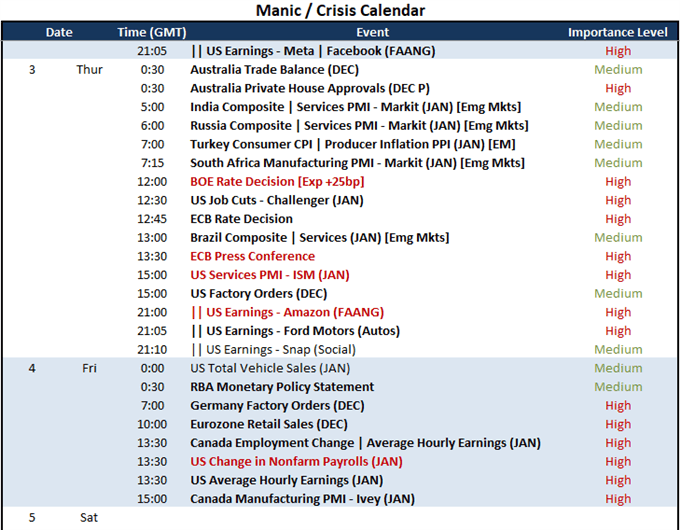
Task: Click the 13:00 time for Brazil Composite
Action: (x=152, y=237)
